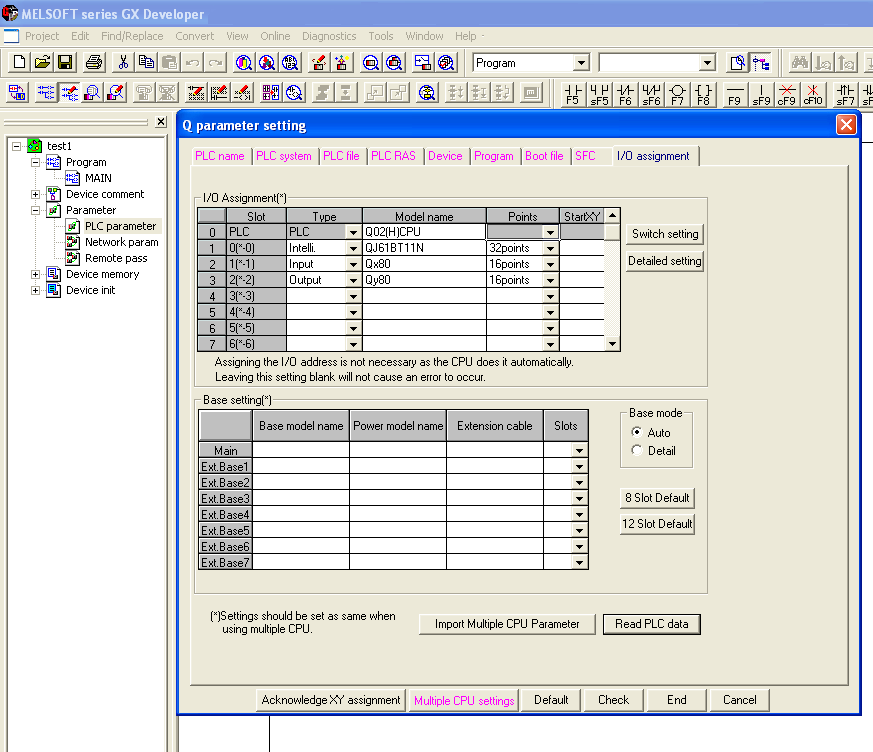Open Type dropdown for slot 0(*-0)
The width and height of the screenshot is (873, 752).
click(x=352, y=248)
